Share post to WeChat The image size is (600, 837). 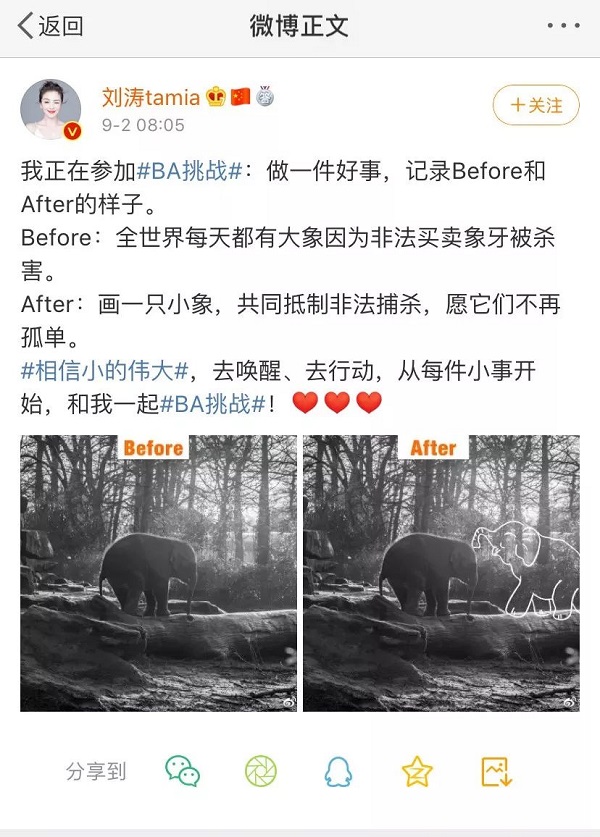point(182,771)
